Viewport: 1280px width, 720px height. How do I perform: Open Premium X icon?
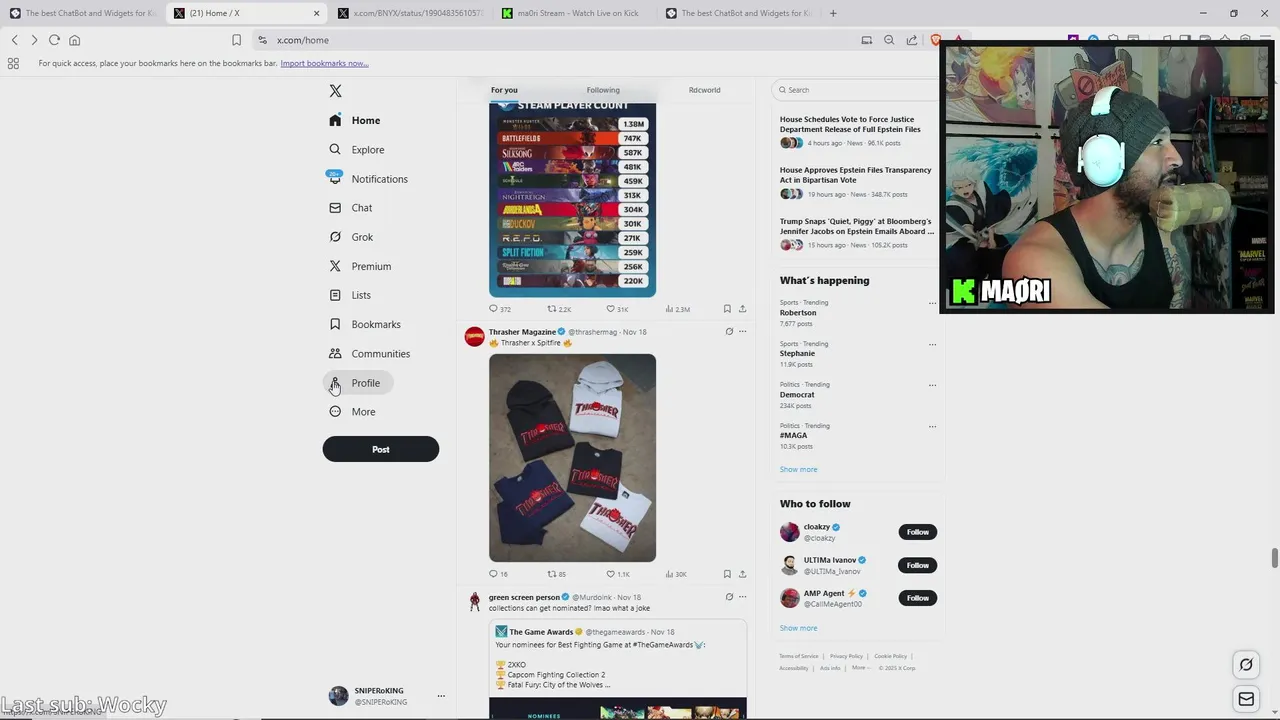(x=335, y=266)
